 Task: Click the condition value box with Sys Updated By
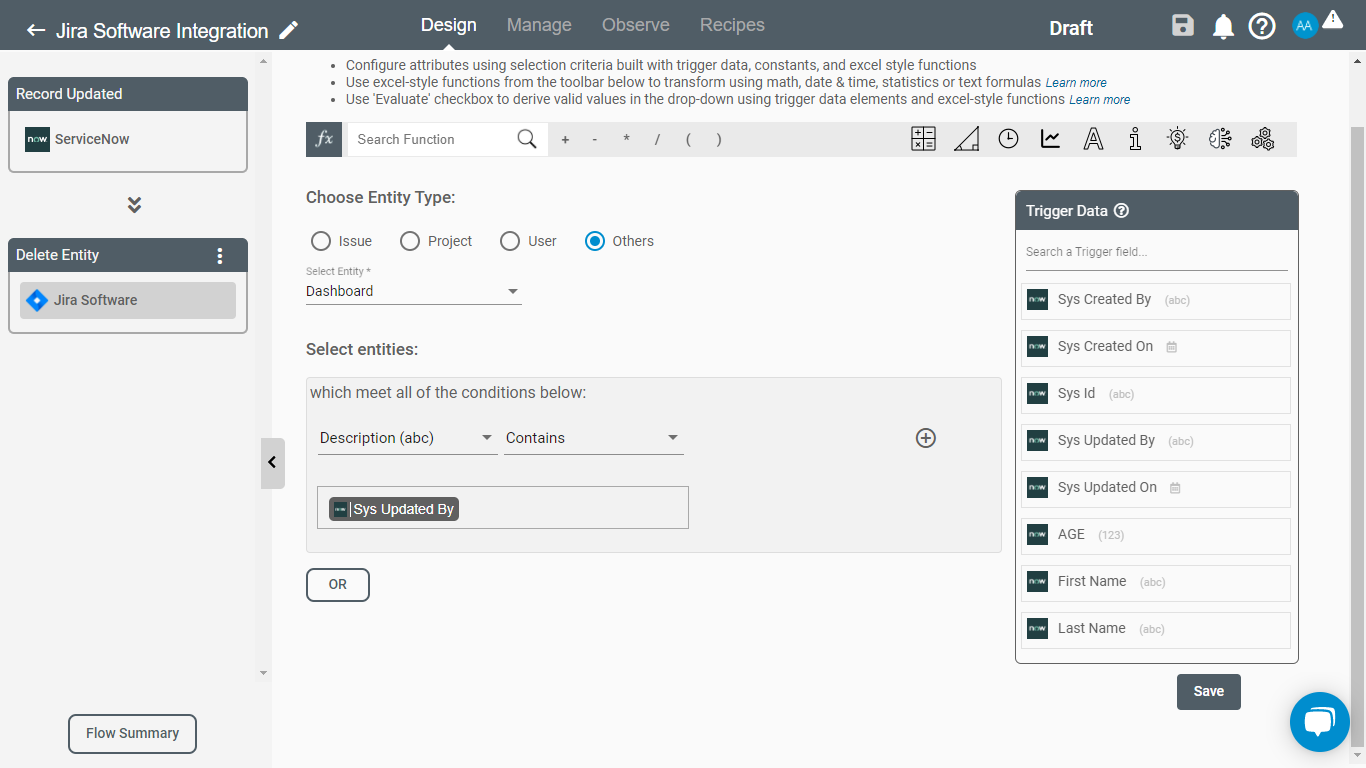point(503,507)
